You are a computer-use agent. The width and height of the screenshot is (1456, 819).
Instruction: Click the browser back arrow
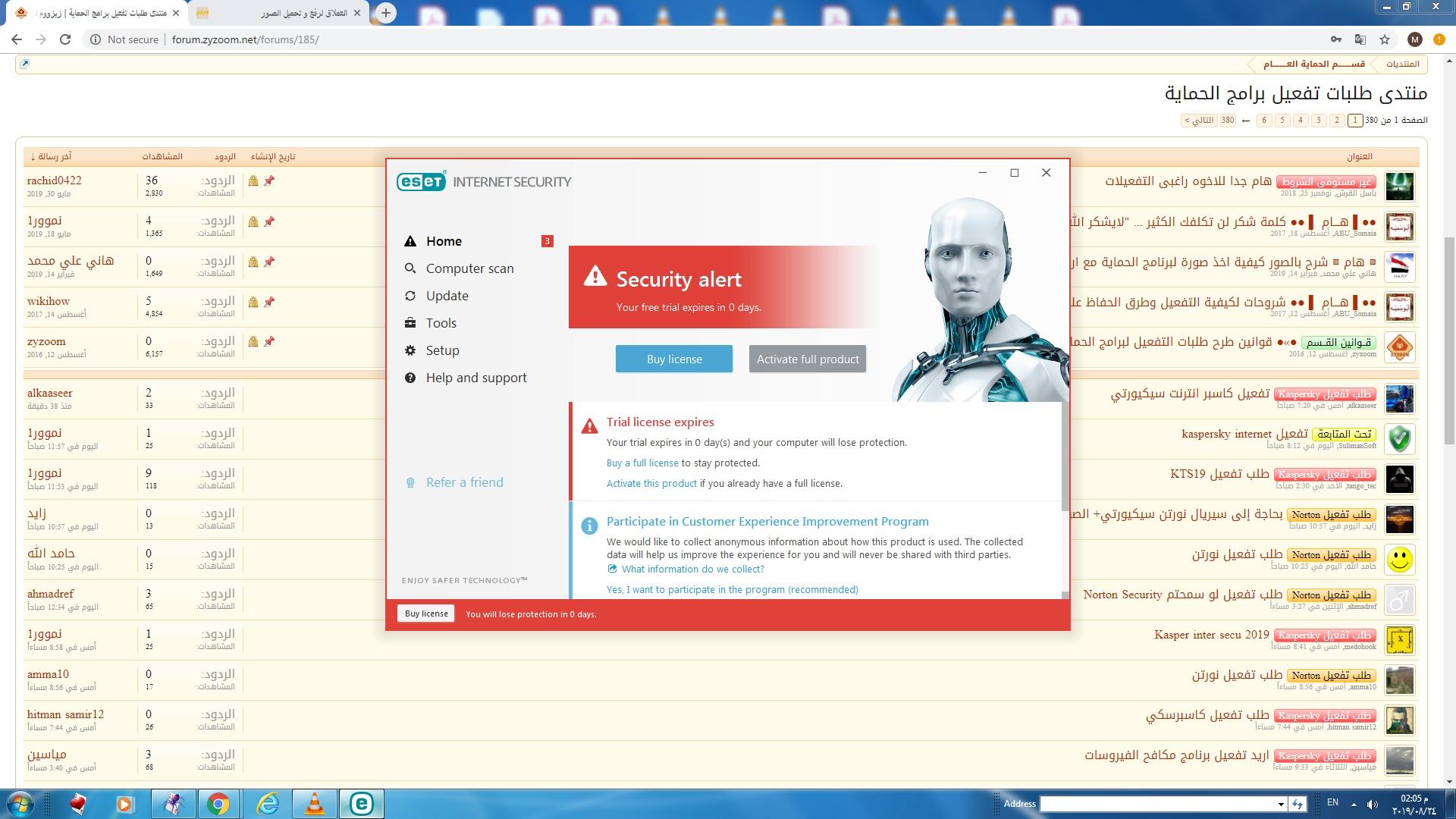17,39
